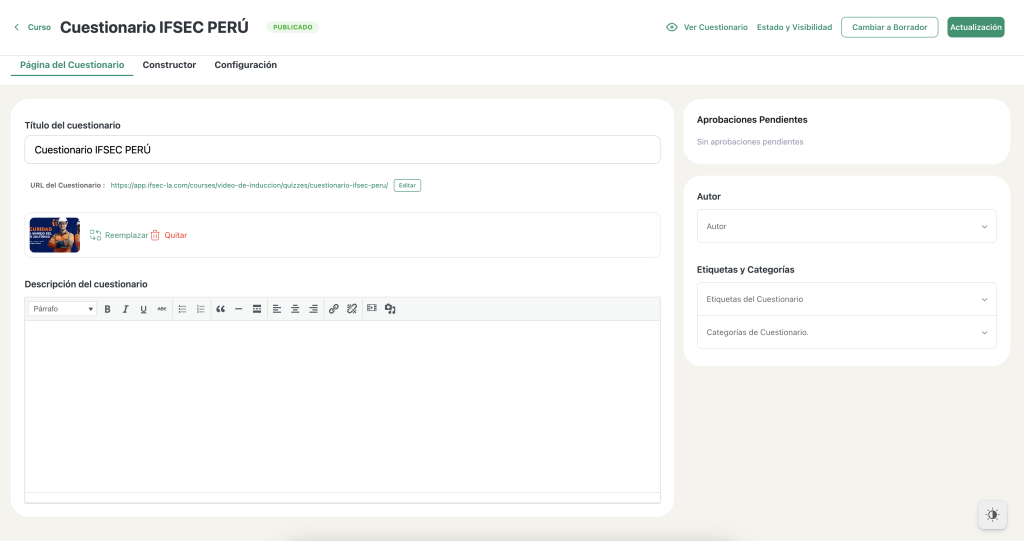Click Editar button next to quiz URL
This screenshot has height=541, width=1024.
[407, 186]
